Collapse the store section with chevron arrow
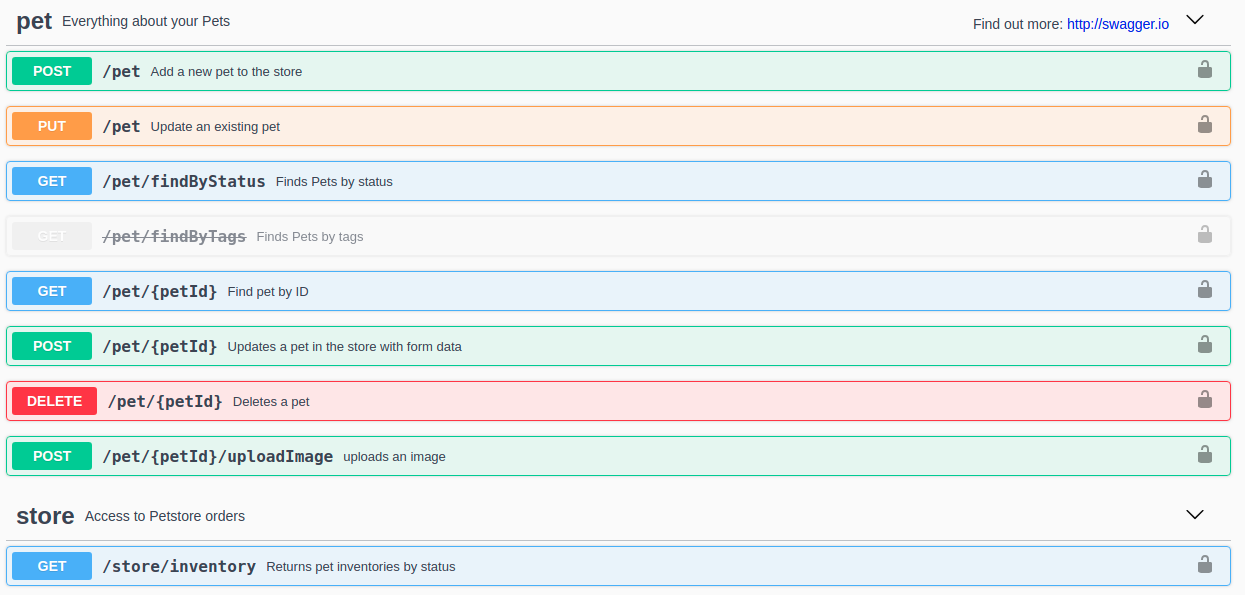The image size is (1245, 595). pos(1194,515)
